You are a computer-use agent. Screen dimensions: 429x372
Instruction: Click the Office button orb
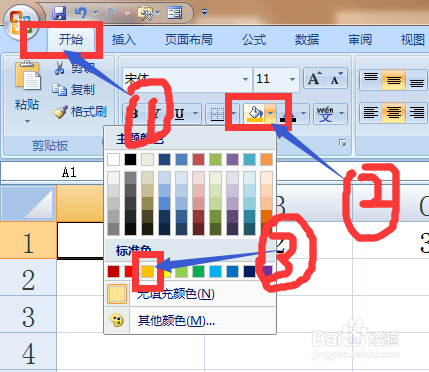(x=22, y=23)
